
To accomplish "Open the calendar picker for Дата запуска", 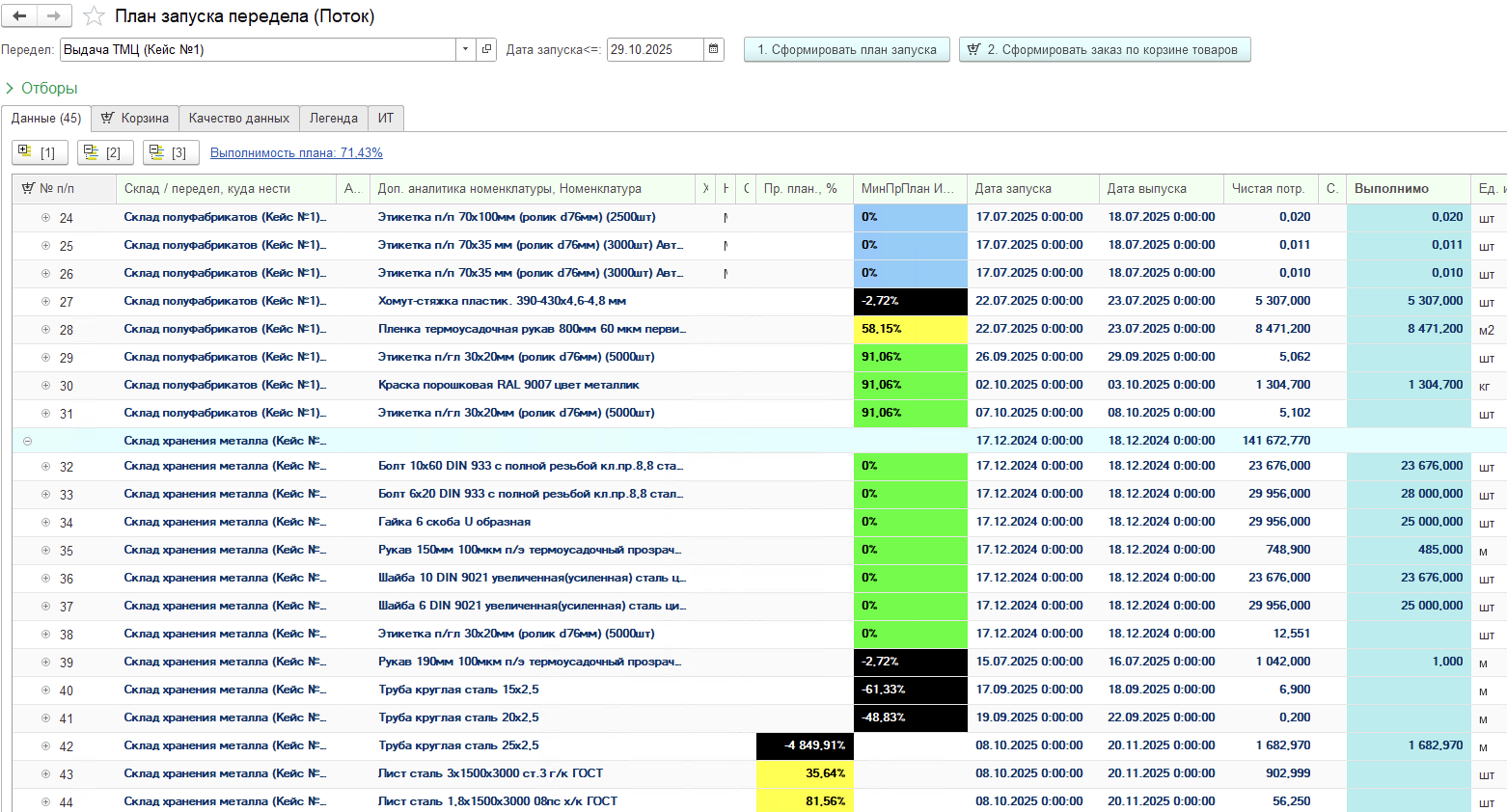I will click(714, 49).
